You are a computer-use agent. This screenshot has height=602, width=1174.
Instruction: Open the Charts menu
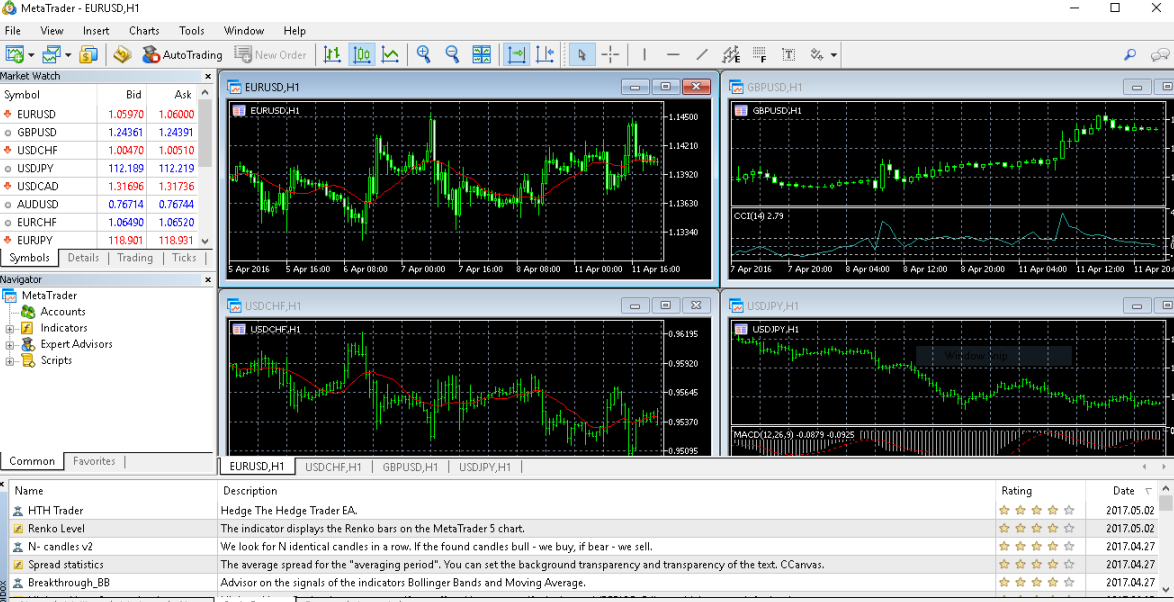click(x=144, y=31)
